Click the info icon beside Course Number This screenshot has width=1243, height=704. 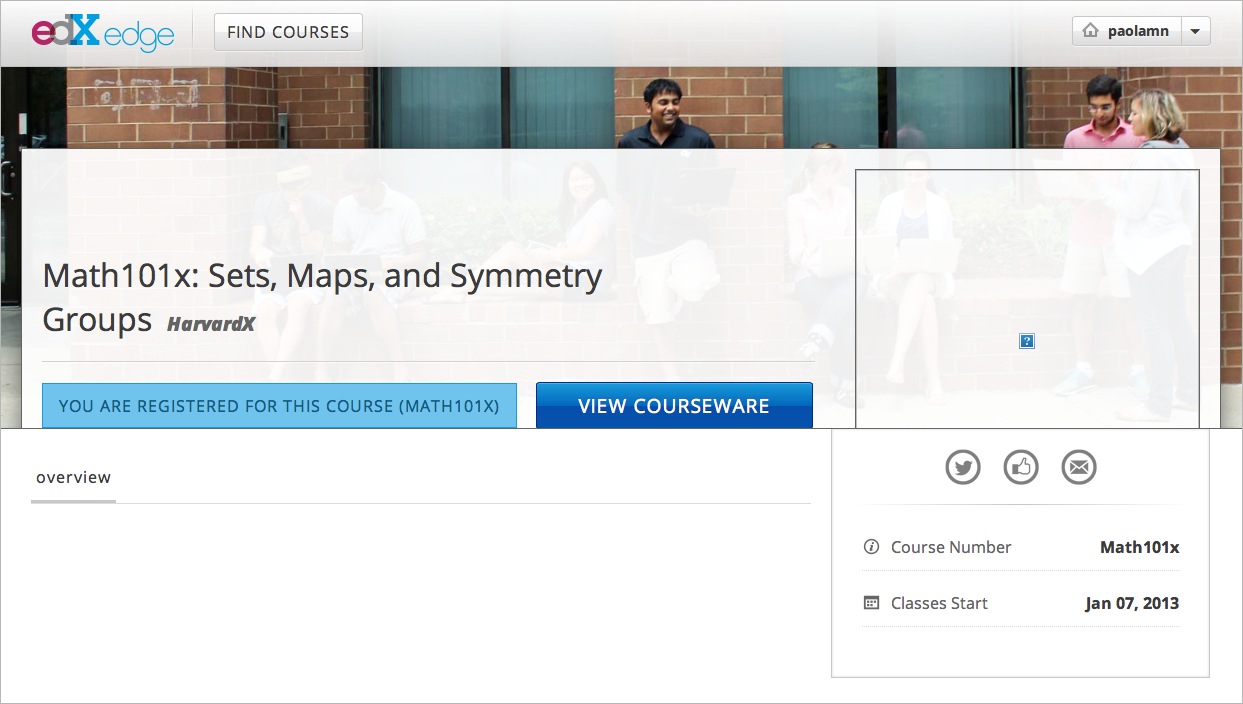tap(871, 547)
